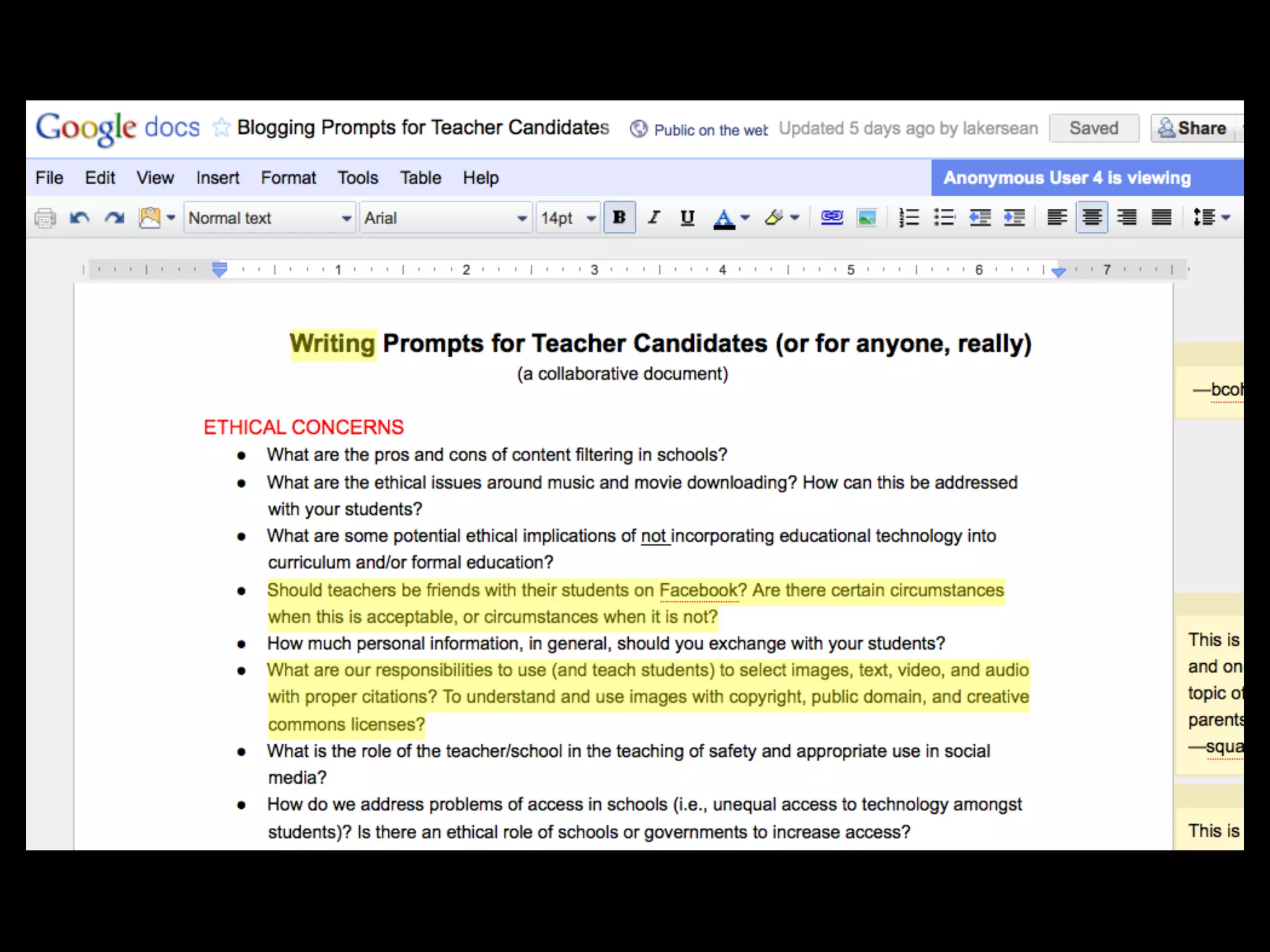1270x952 pixels.
Task: Open the Table menu
Action: pyautogui.click(x=420, y=178)
